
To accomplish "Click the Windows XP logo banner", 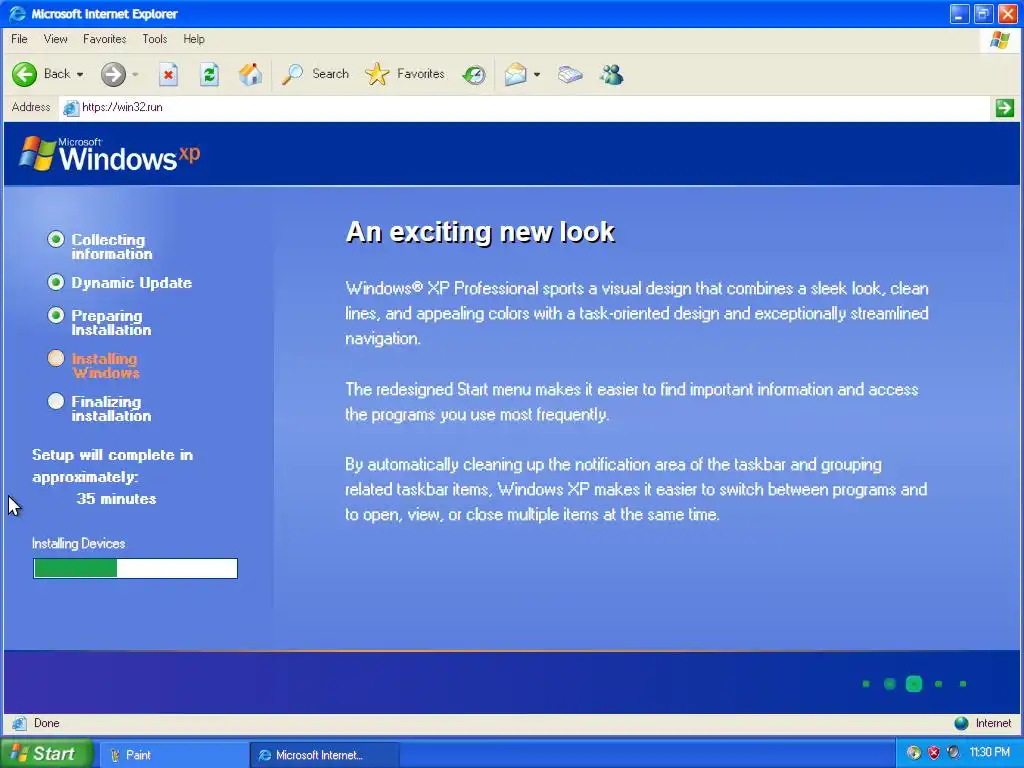I will (110, 154).
